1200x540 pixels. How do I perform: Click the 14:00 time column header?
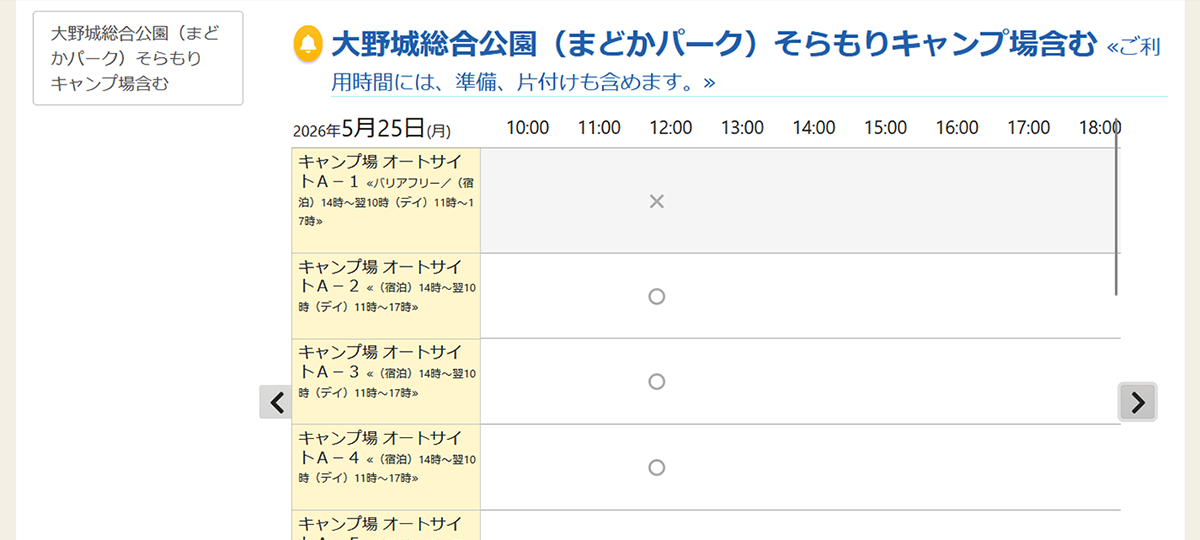tap(814, 128)
